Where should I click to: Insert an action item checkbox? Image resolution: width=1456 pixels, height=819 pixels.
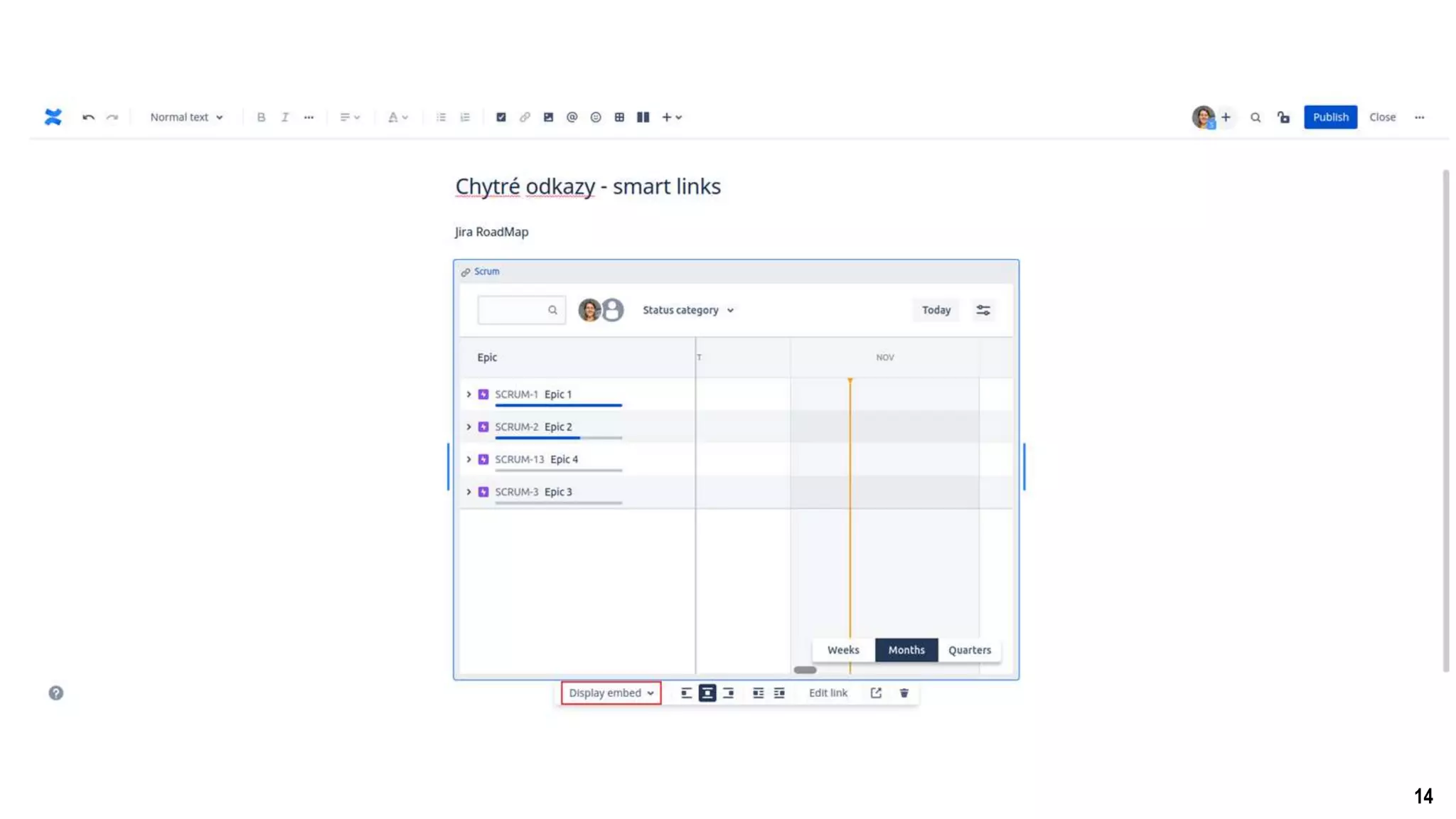(501, 117)
